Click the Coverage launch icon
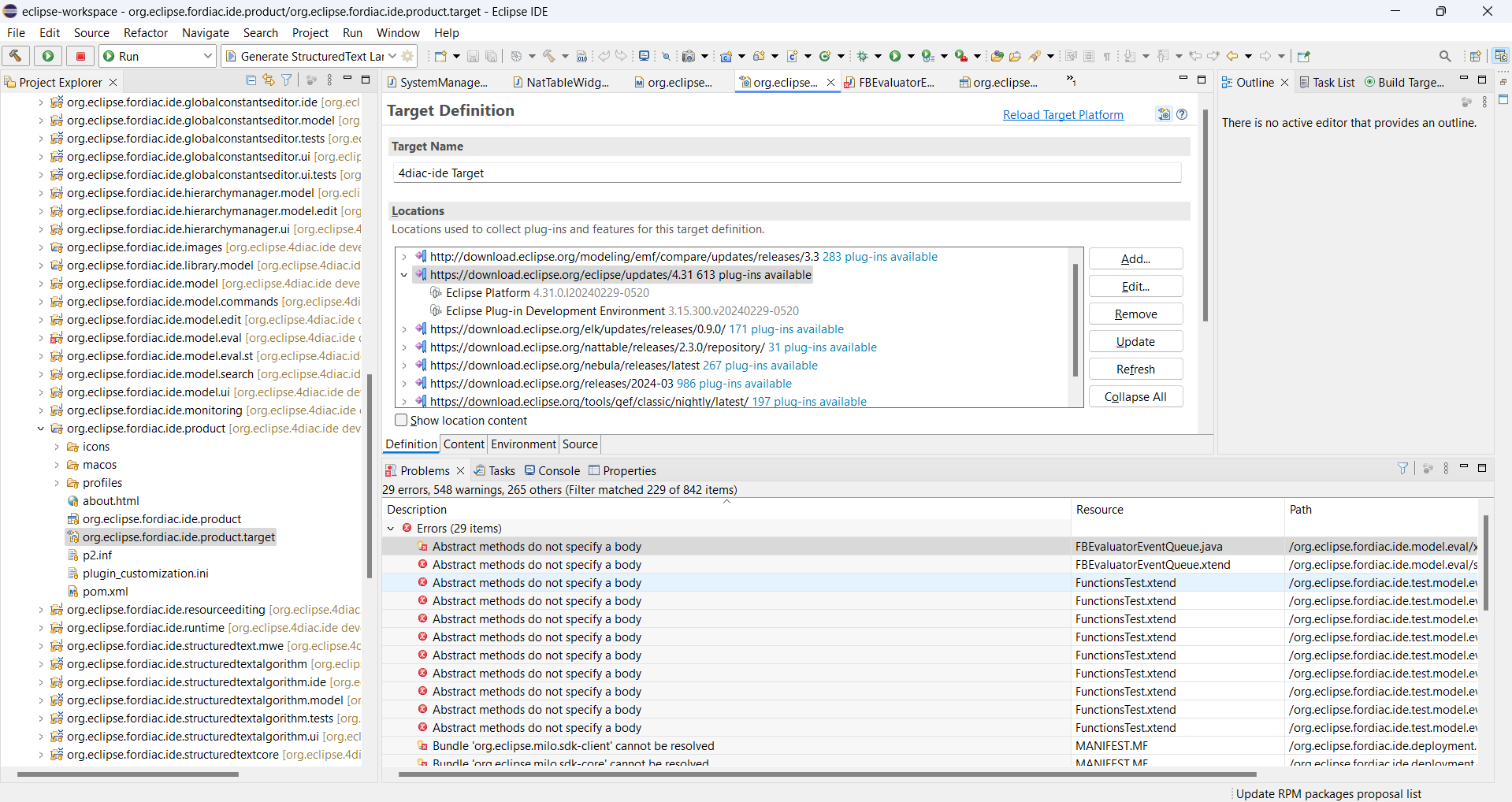Image resolution: width=1512 pixels, height=802 pixels. click(x=928, y=56)
